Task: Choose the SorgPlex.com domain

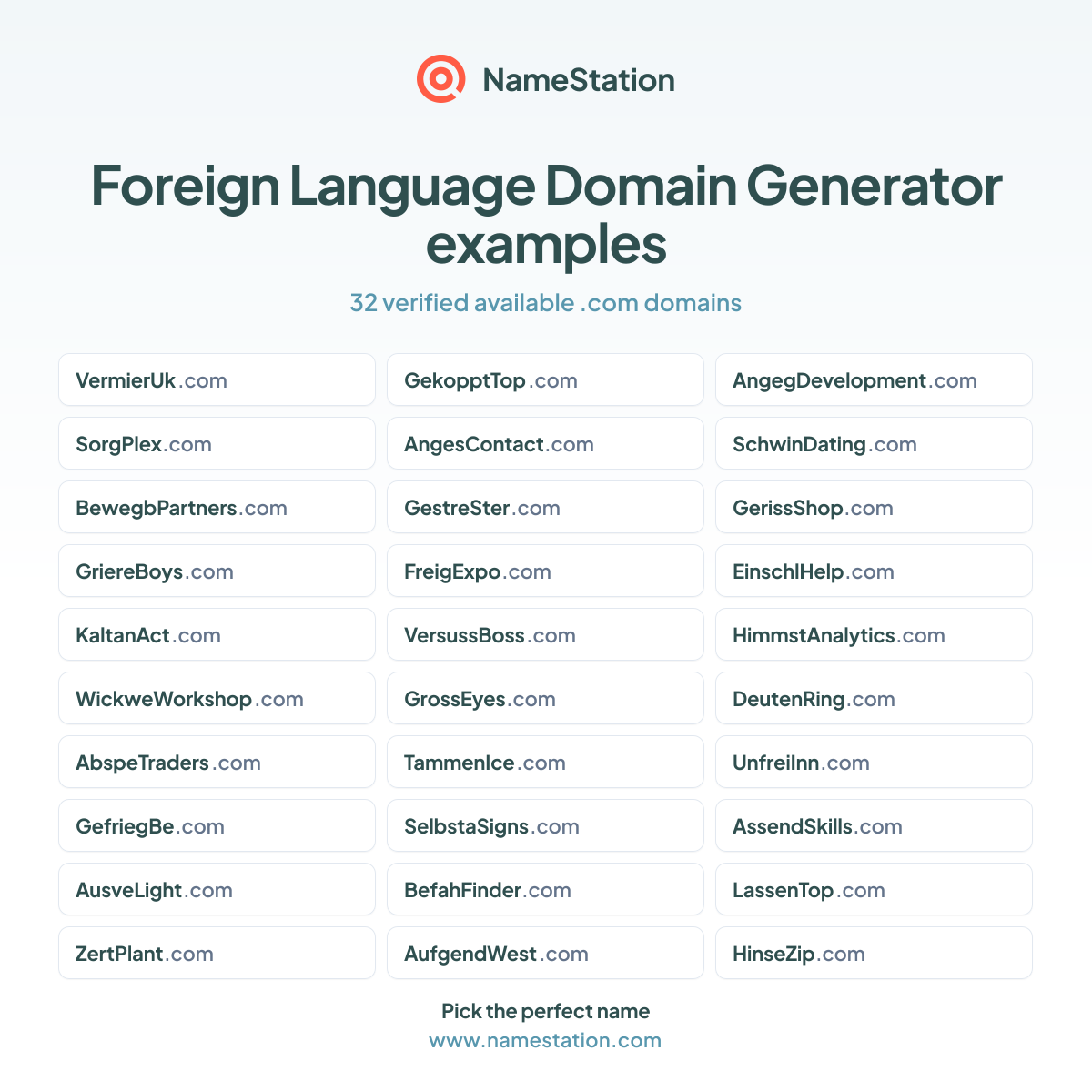Action: point(217,443)
